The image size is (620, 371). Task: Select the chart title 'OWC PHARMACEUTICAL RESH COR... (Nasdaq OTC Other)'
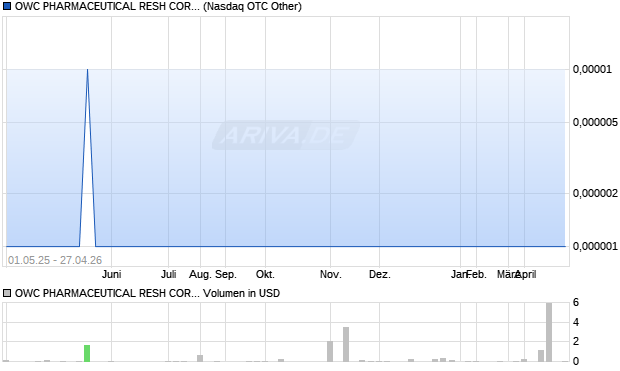(x=158, y=6)
